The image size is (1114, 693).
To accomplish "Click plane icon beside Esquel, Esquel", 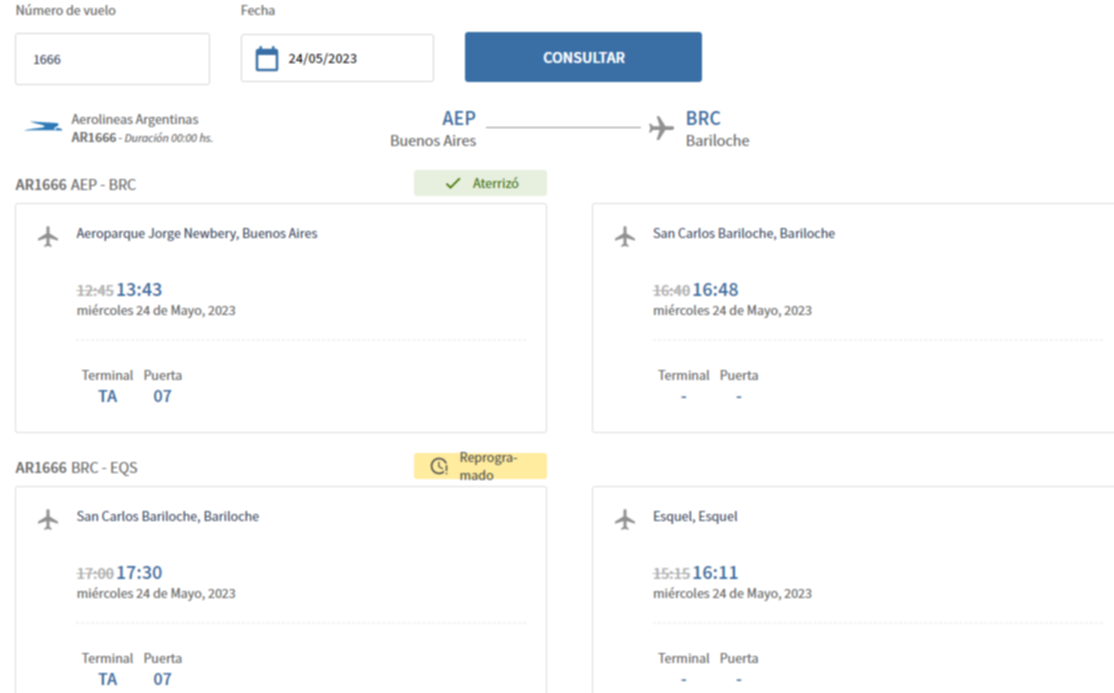I will (625, 519).
